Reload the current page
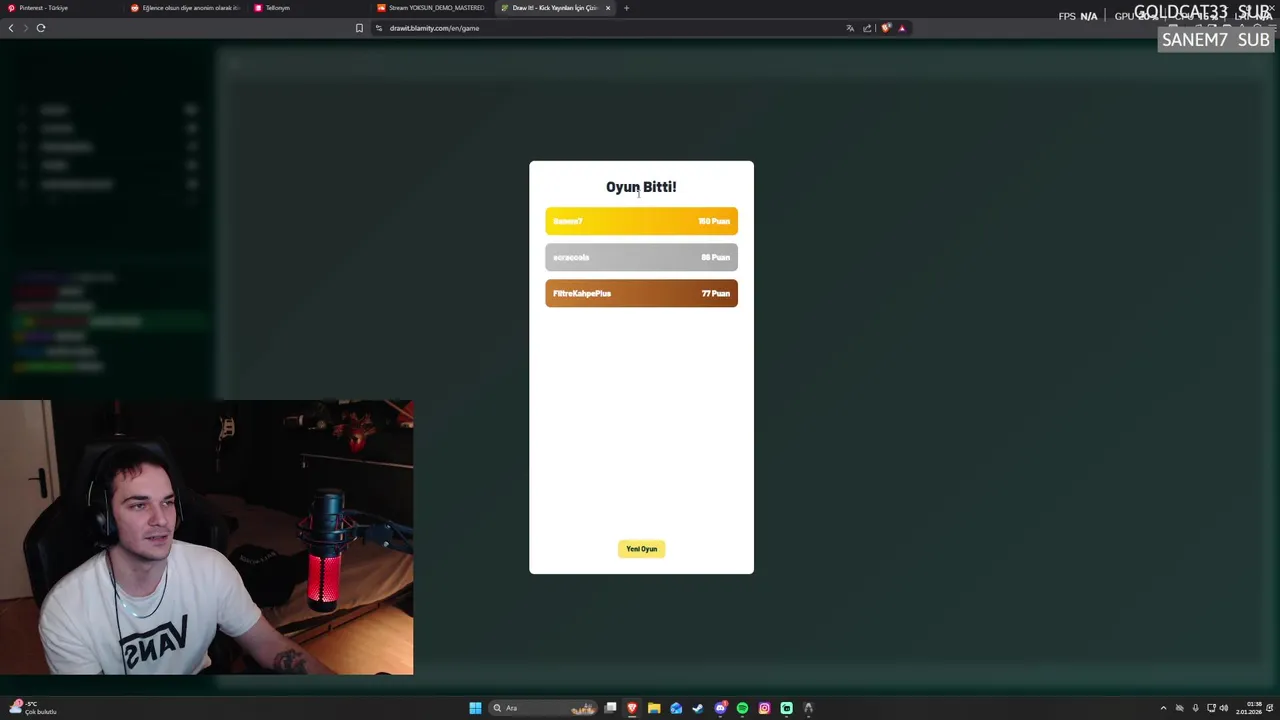Image resolution: width=1280 pixels, height=720 pixels. coord(41,28)
